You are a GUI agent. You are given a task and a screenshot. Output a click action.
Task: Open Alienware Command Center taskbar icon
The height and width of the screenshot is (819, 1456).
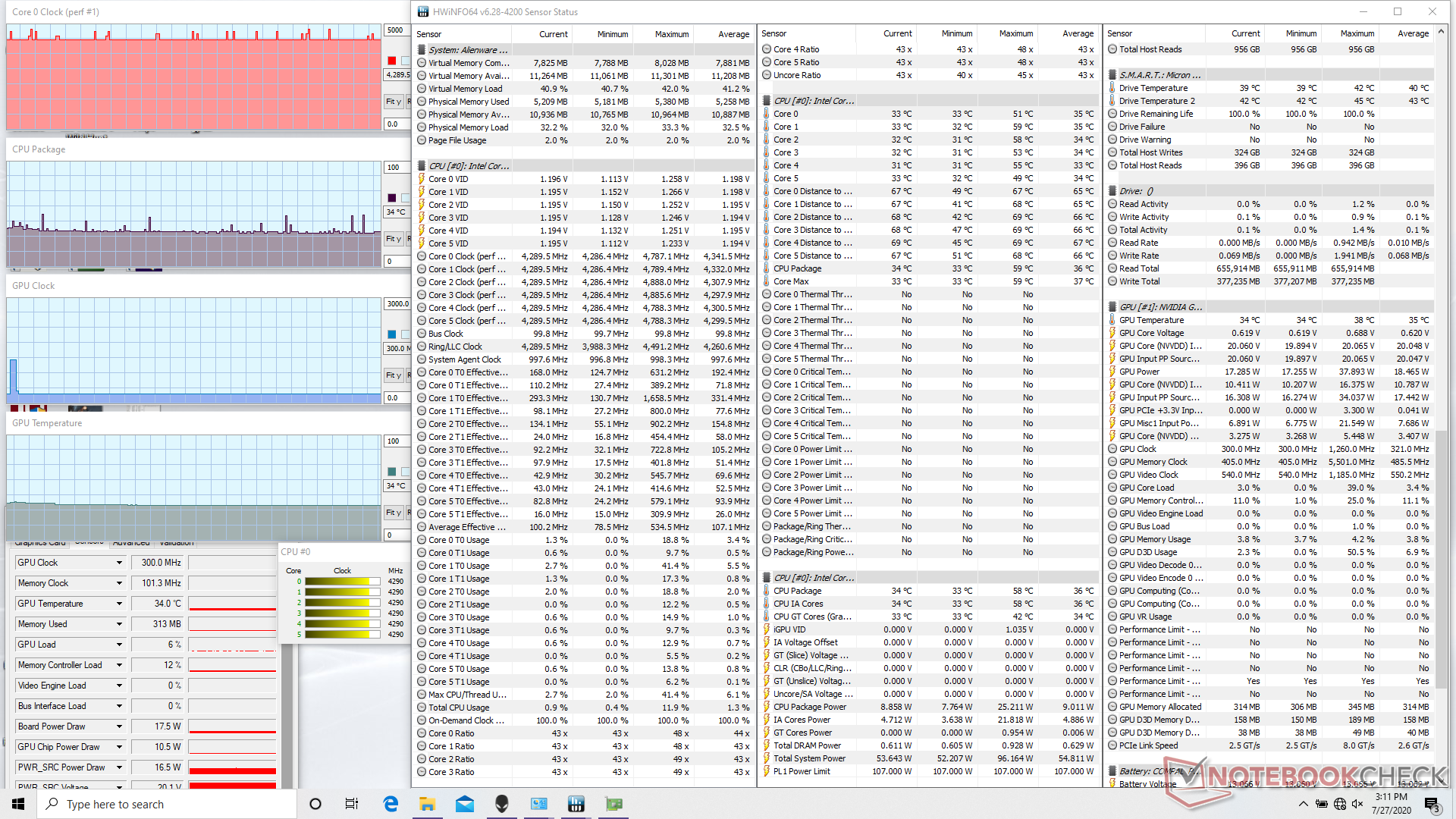pyautogui.click(x=501, y=804)
